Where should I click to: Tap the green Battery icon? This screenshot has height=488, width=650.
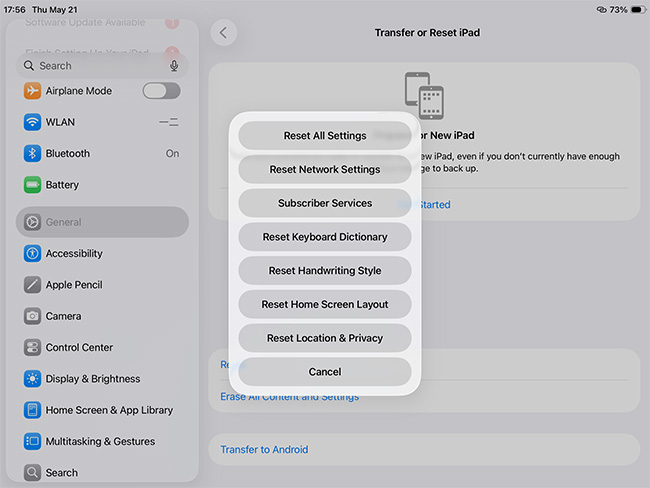pyautogui.click(x=32, y=185)
